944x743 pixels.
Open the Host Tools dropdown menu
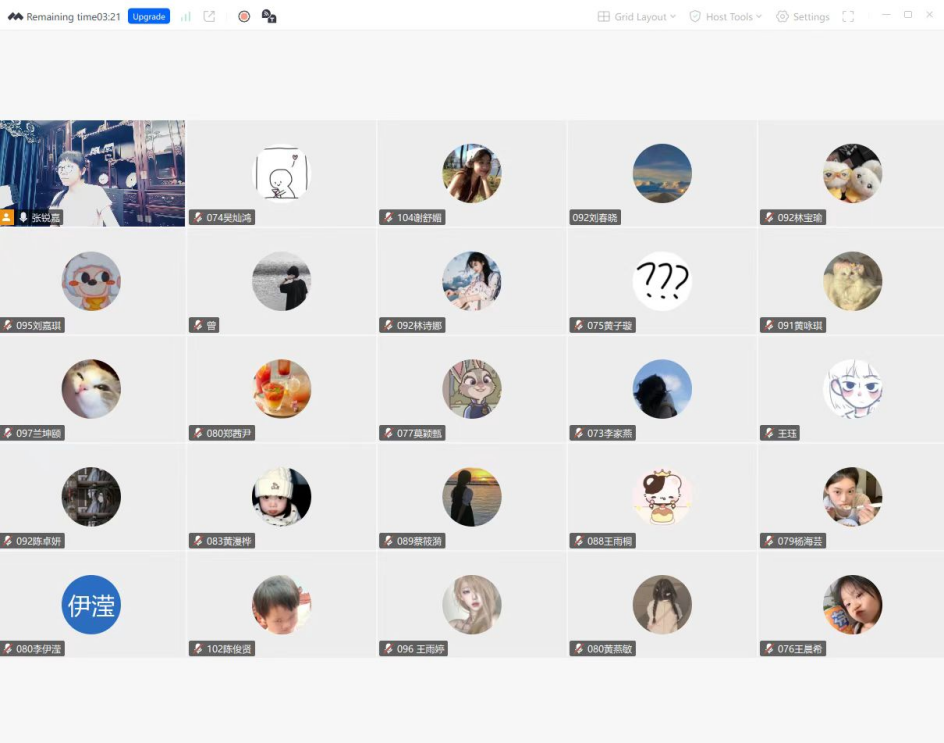[x=726, y=17]
